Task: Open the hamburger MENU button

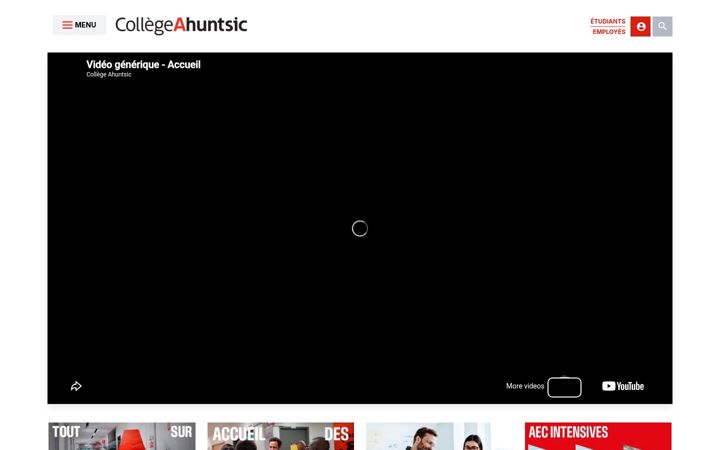Action: pos(79,25)
